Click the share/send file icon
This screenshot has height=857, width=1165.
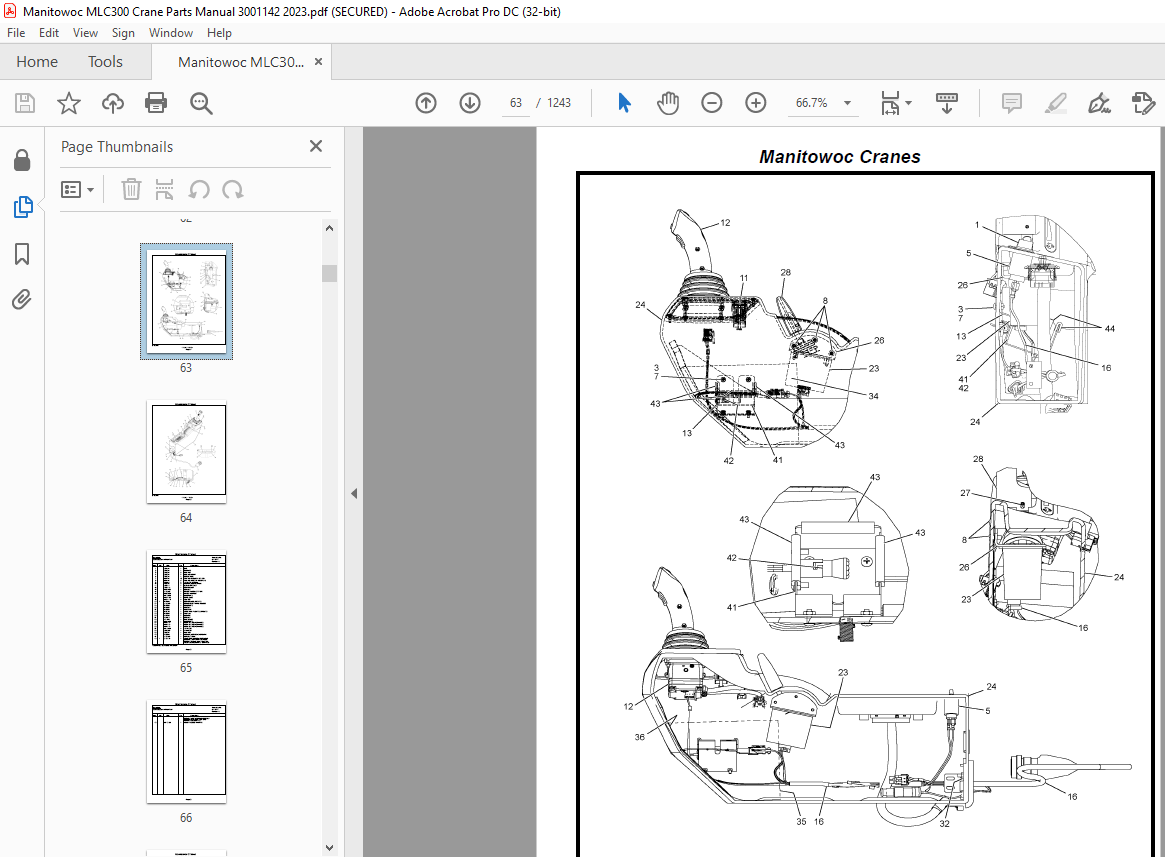[1143, 103]
